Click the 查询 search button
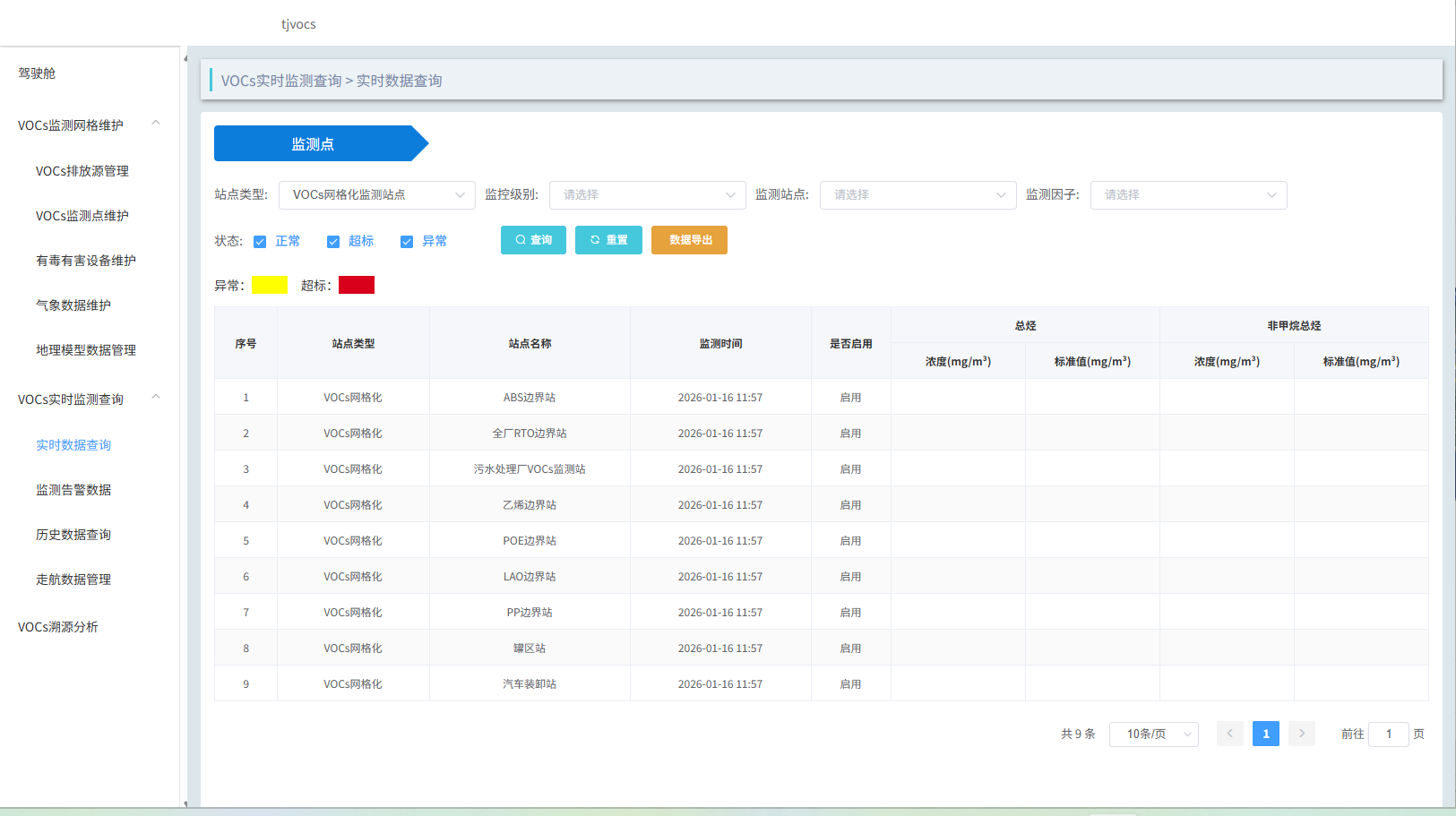 [533, 240]
